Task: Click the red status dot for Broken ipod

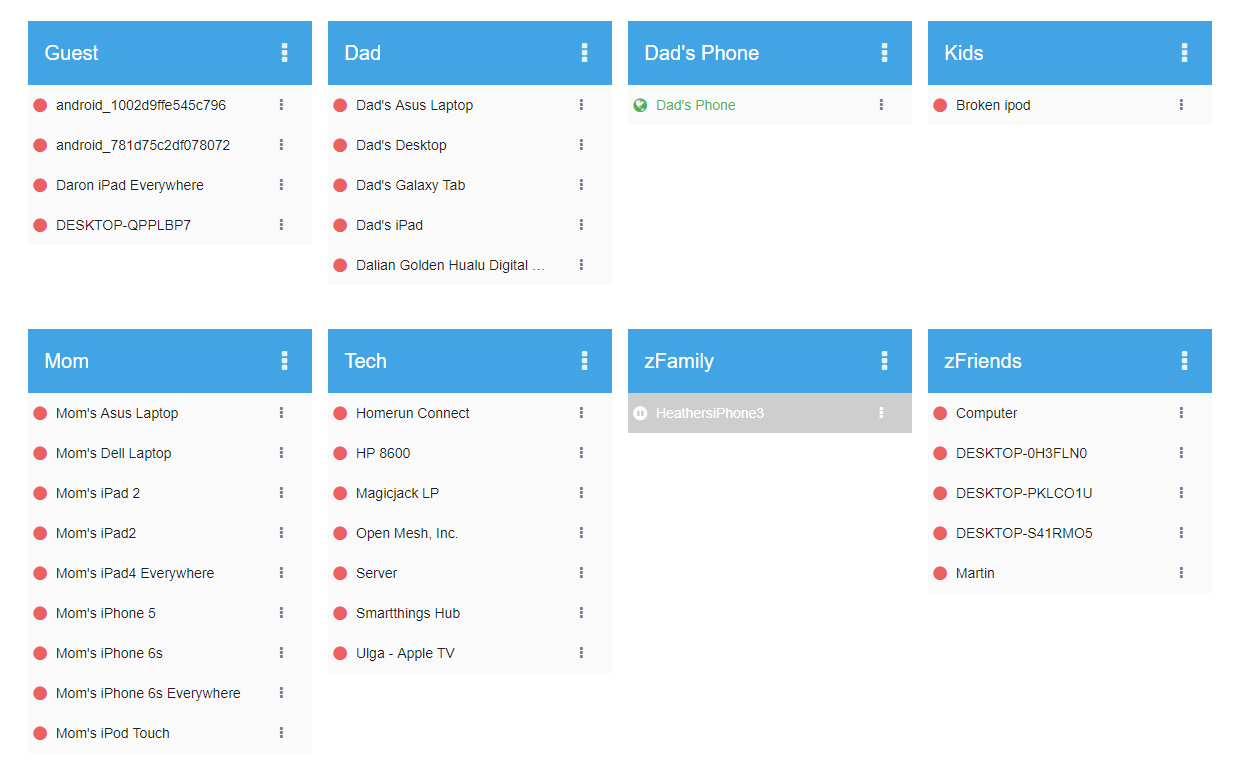Action: coord(940,105)
